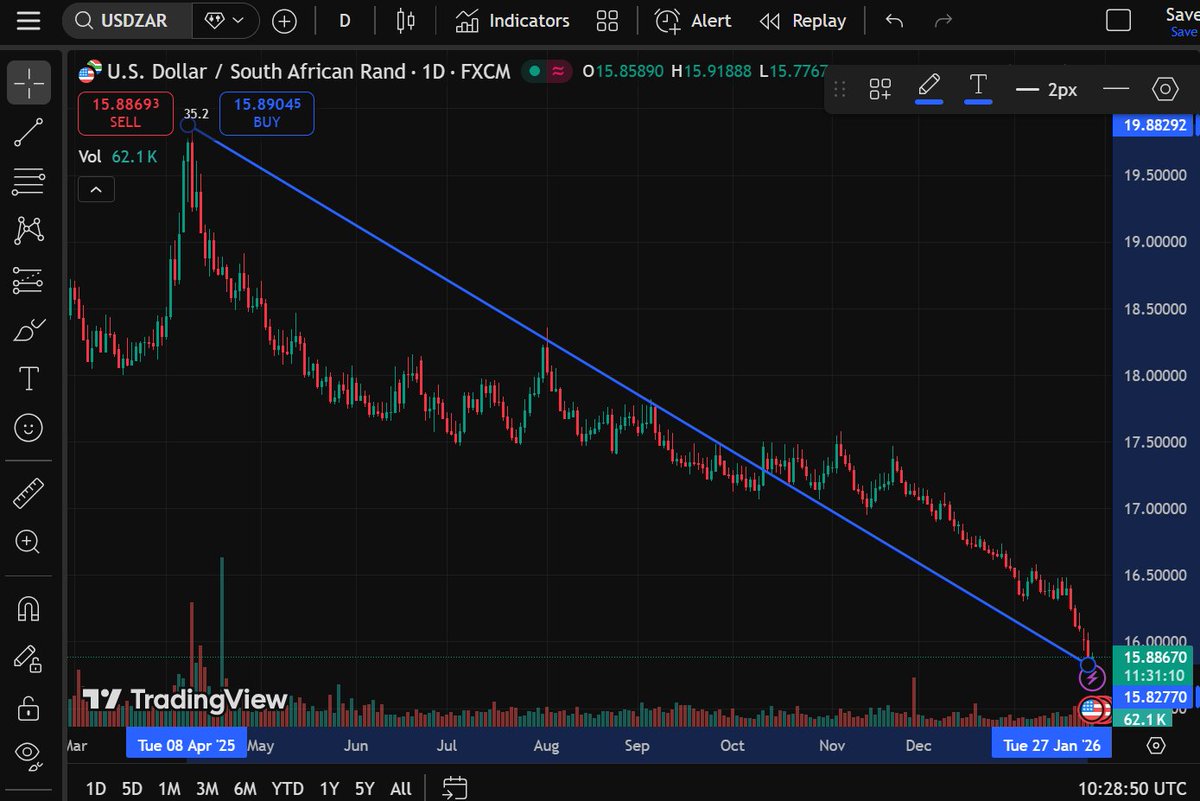Click the pink data mode indicator
Viewport: 1200px width, 801px height.
558,71
